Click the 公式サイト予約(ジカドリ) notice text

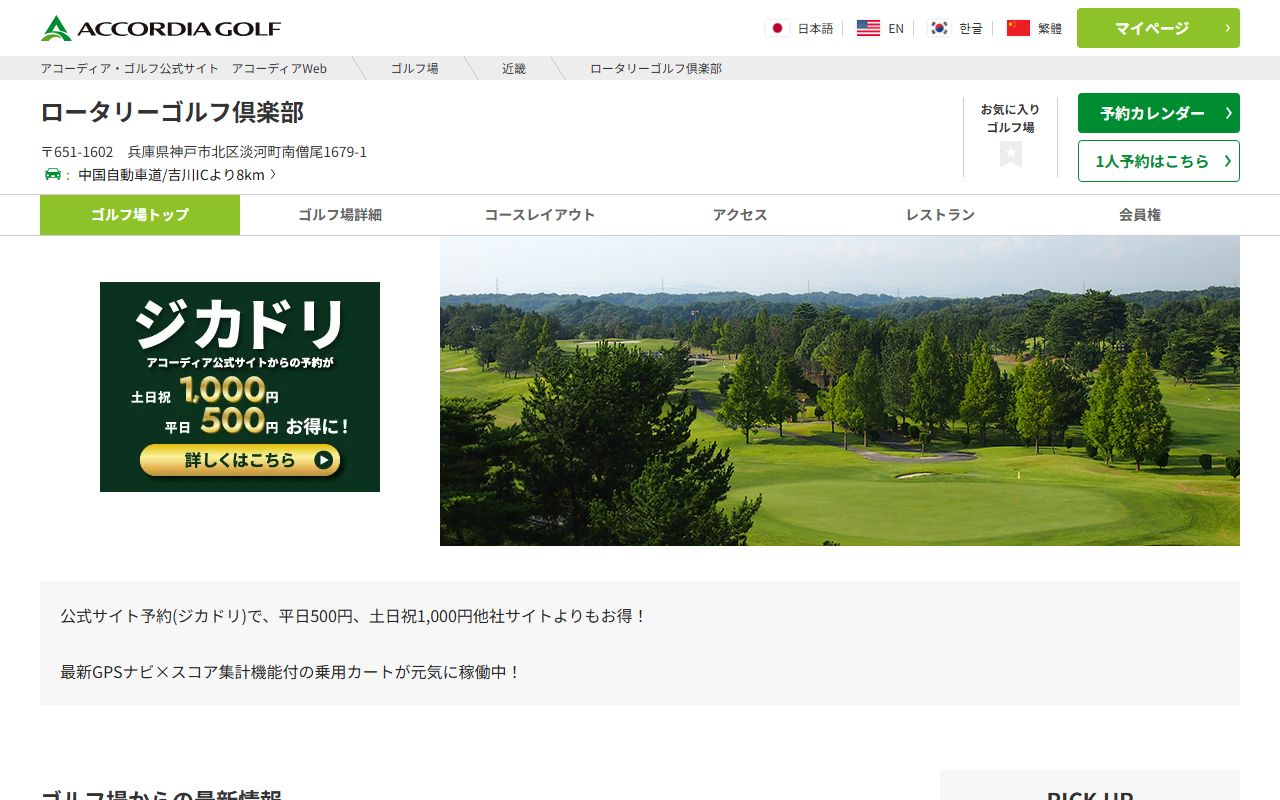tap(354, 616)
